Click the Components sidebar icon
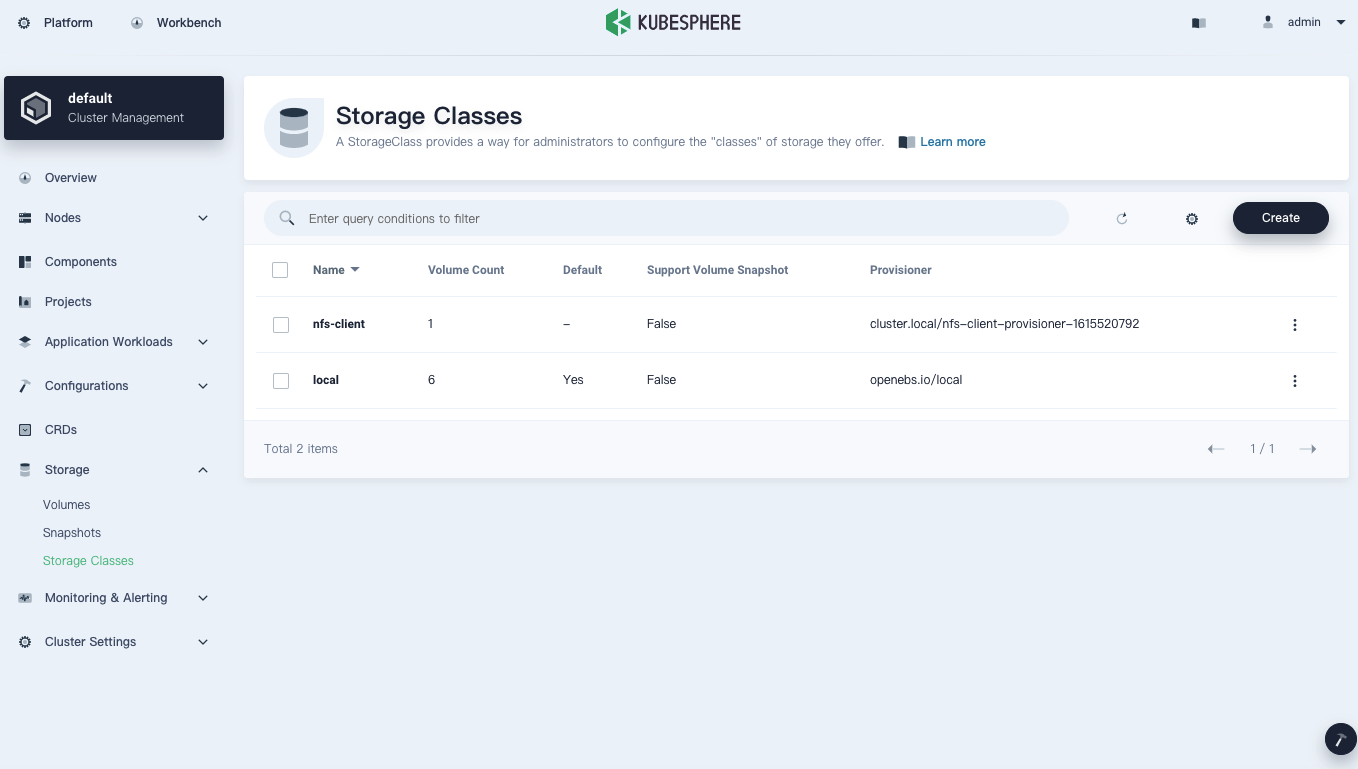The image size is (1358, 769). (x=24, y=262)
